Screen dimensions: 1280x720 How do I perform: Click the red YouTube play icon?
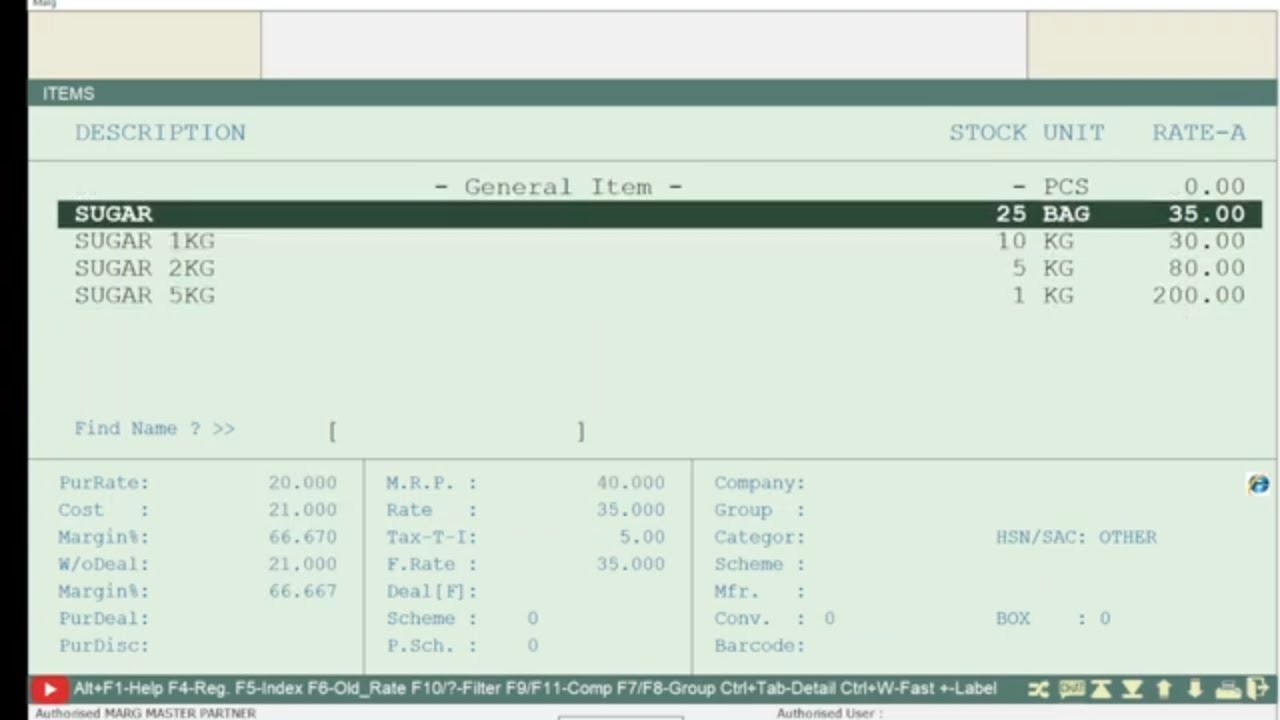(48, 689)
